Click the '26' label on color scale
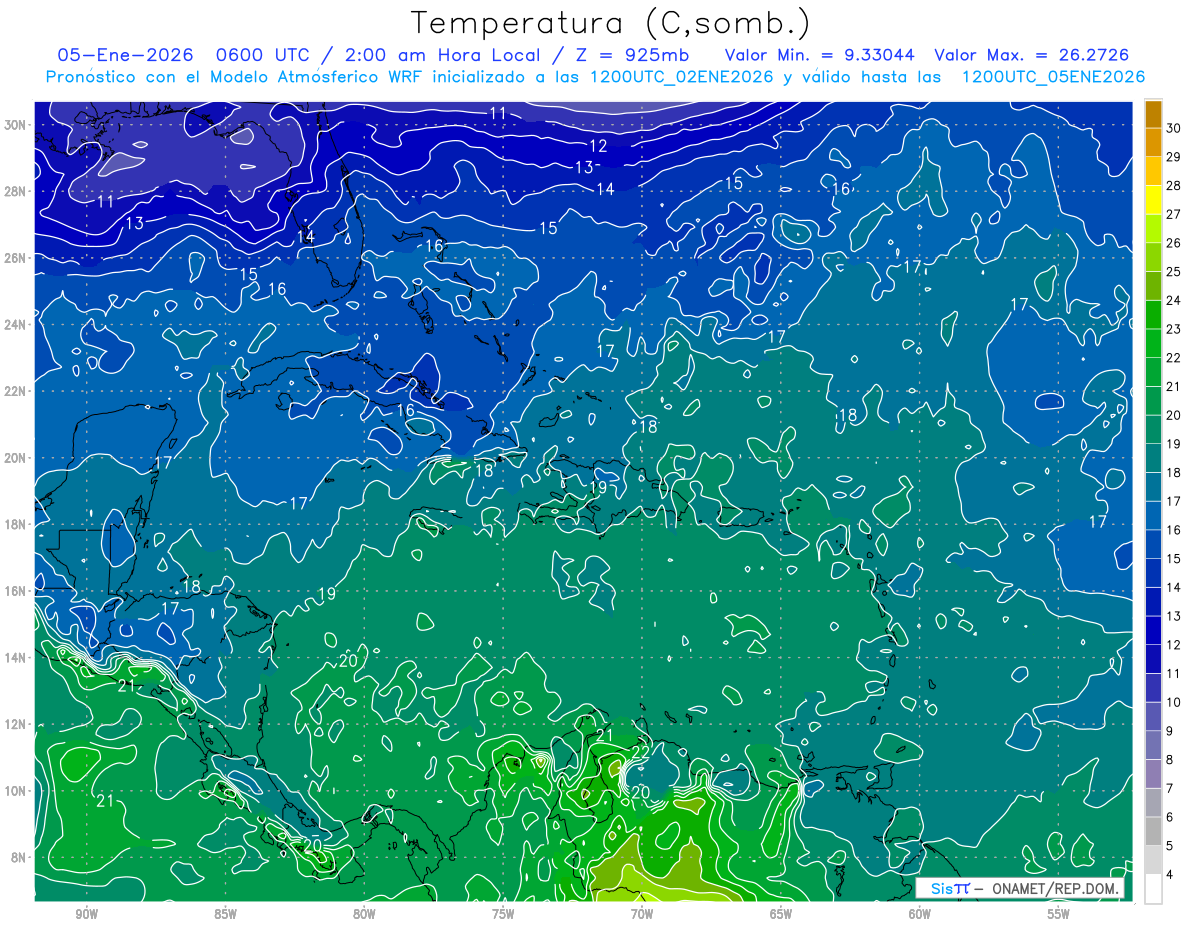 click(1174, 242)
